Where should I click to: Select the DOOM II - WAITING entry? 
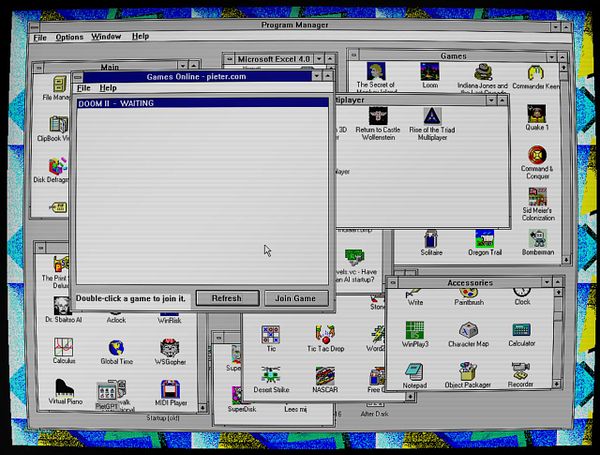202,103
